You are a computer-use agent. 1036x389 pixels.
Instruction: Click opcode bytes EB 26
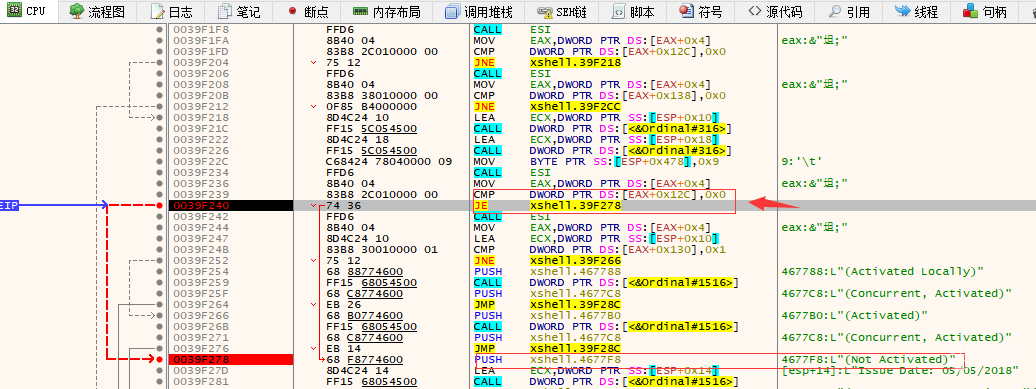(344, 304)
